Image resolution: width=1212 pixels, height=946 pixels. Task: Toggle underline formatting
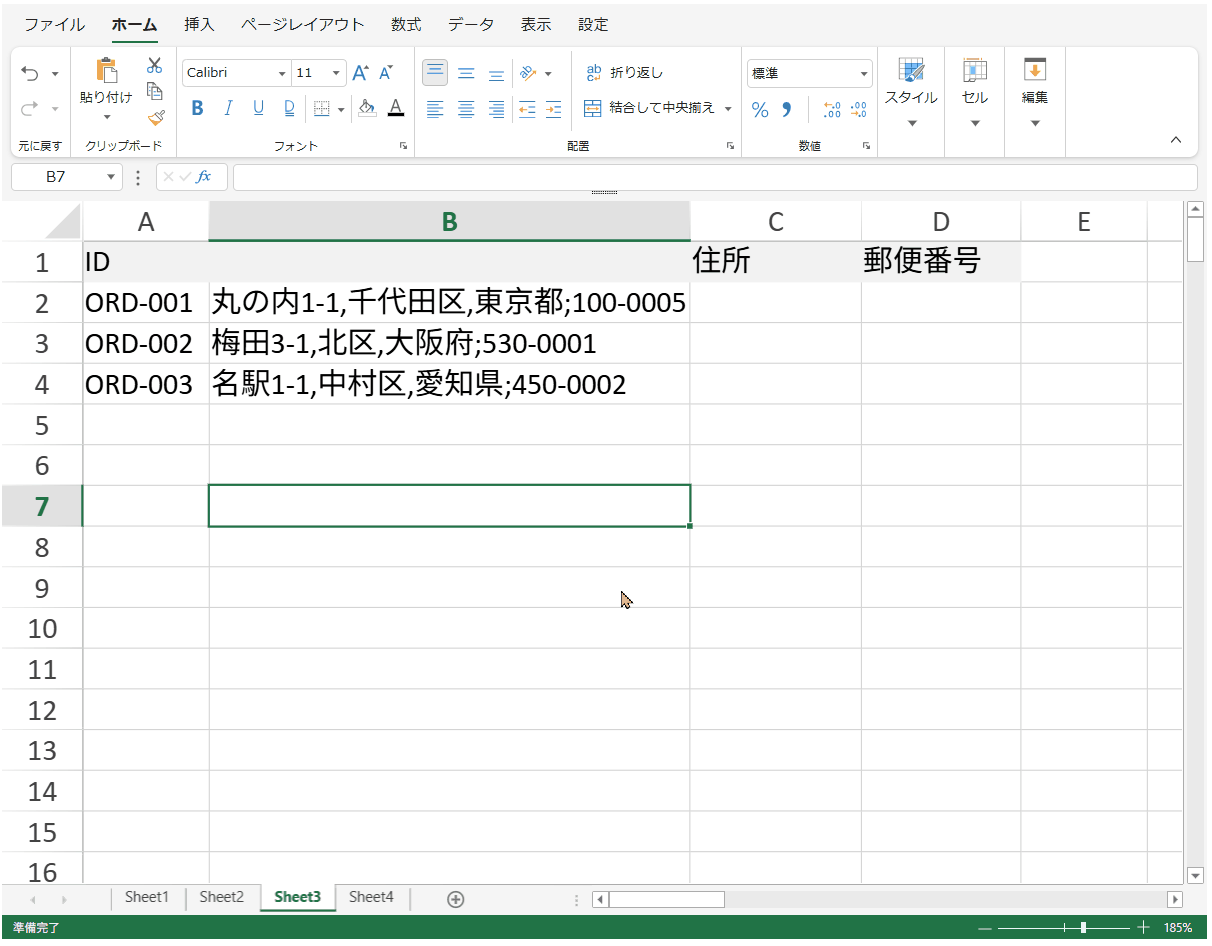(x=257, y=108)
